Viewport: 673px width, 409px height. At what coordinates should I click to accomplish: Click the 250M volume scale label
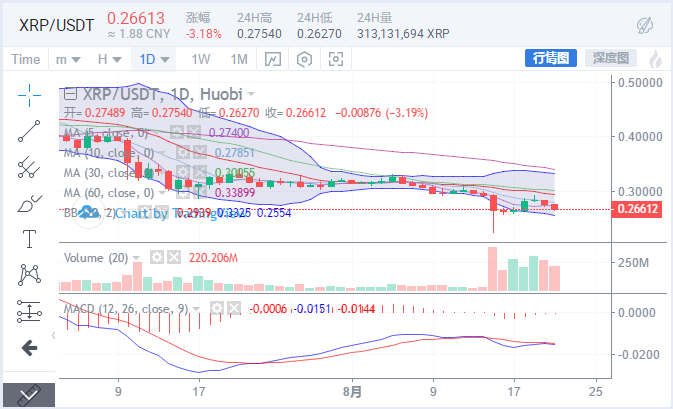coord(633,263)
